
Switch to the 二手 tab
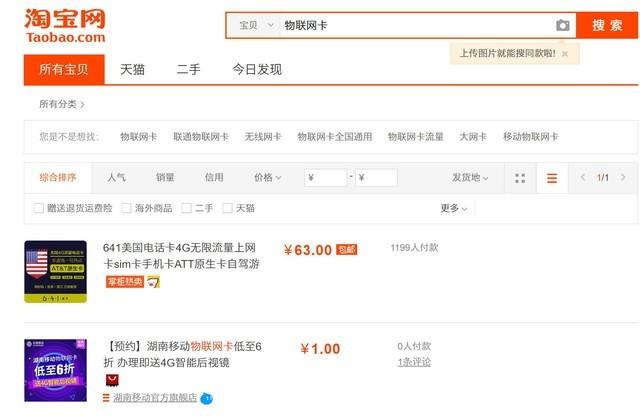189,69
